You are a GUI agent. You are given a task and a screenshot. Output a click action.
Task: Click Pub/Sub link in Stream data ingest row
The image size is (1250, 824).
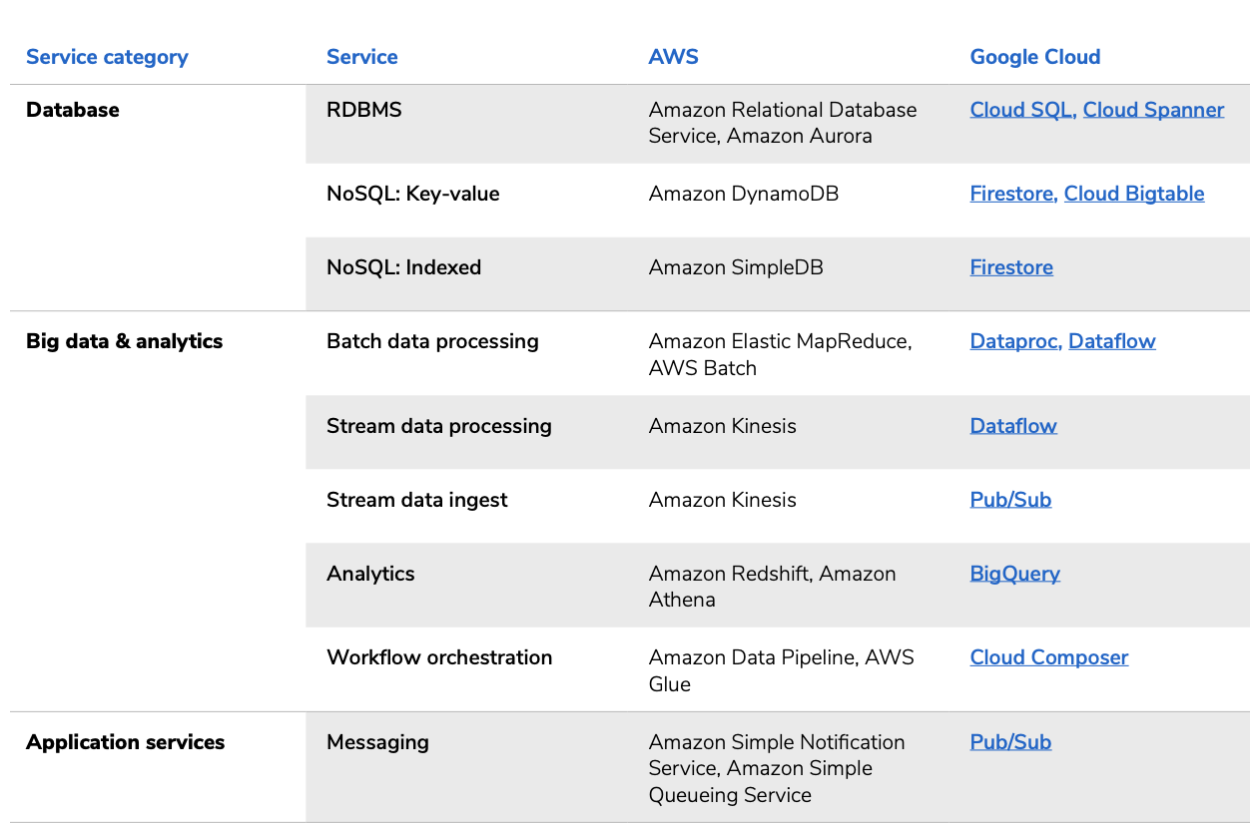click(x=1010, y=500)
